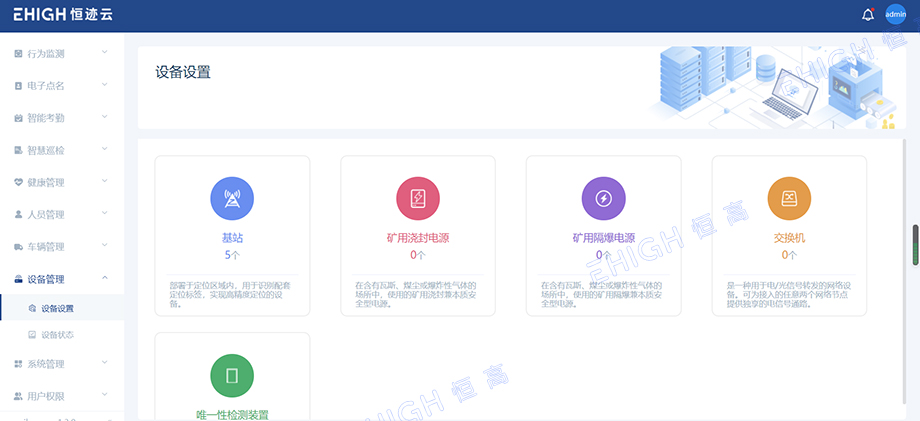Click the 基站 count 5个
The width and height of the screenshot is (920, 421).
pos(232,255)
